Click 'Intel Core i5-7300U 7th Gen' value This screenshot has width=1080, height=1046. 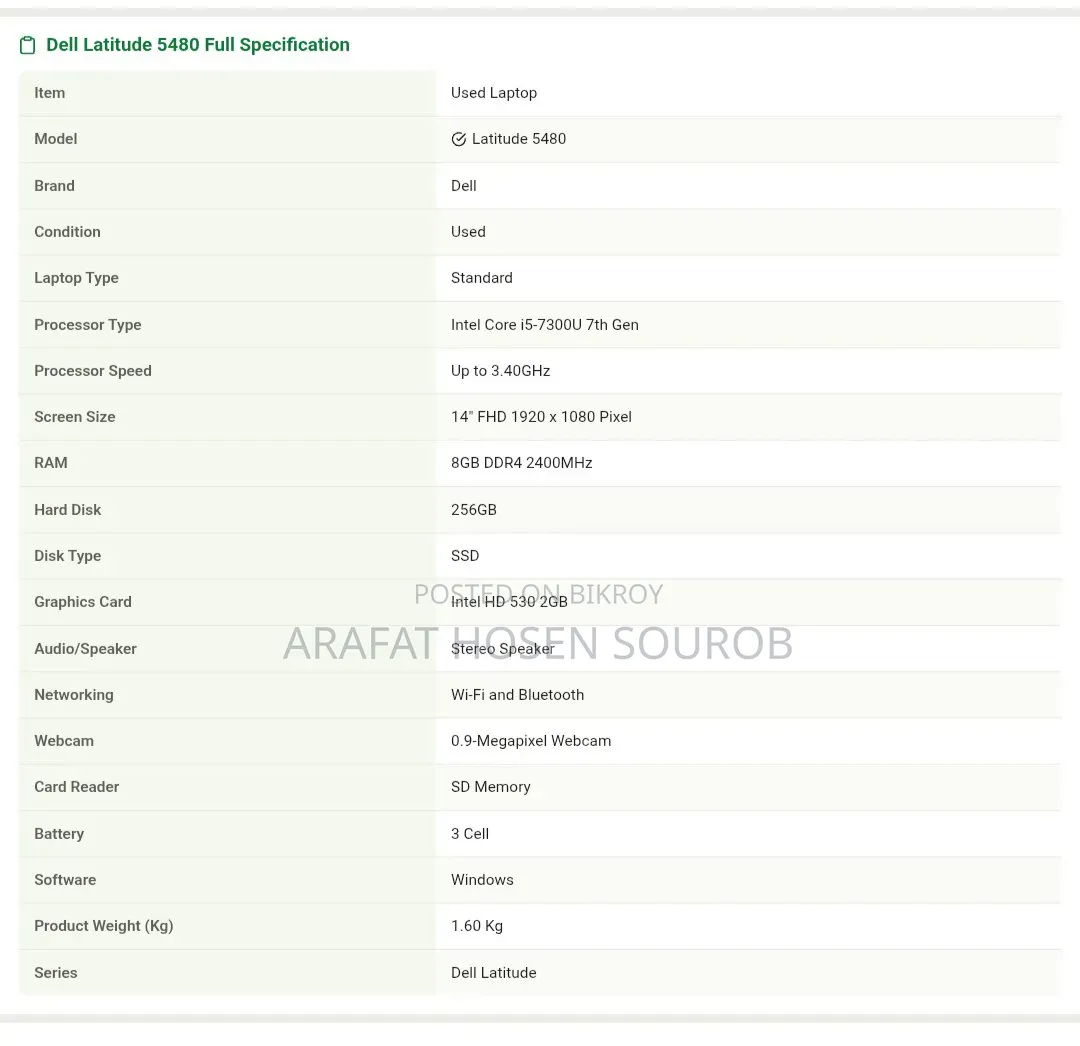click(545, 325)
